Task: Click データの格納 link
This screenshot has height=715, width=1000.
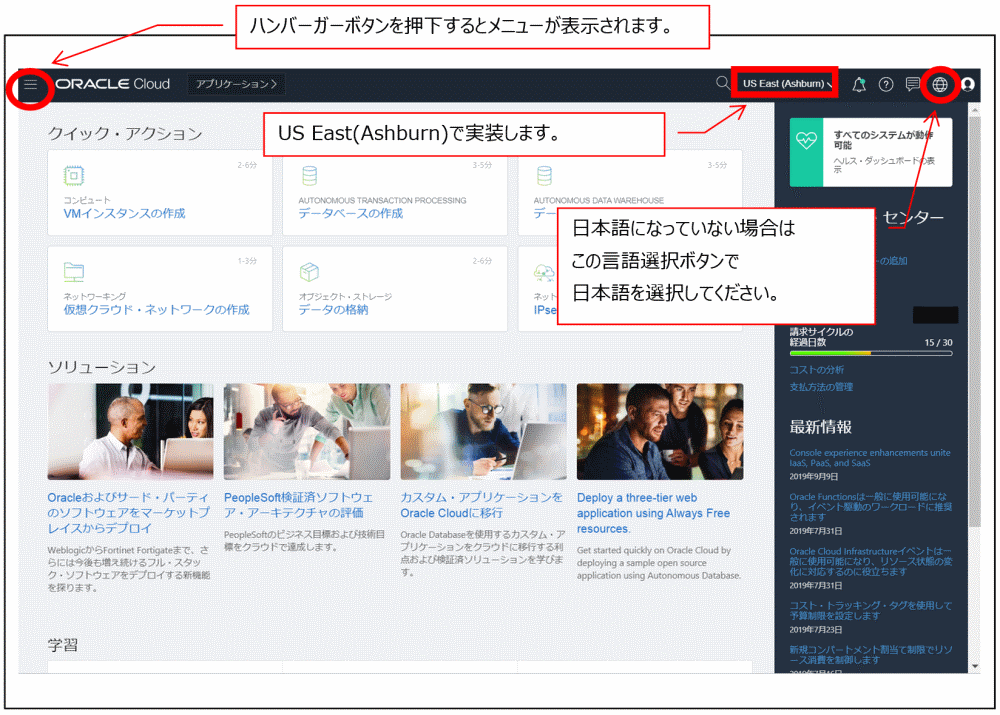Action: coord(334,310)
